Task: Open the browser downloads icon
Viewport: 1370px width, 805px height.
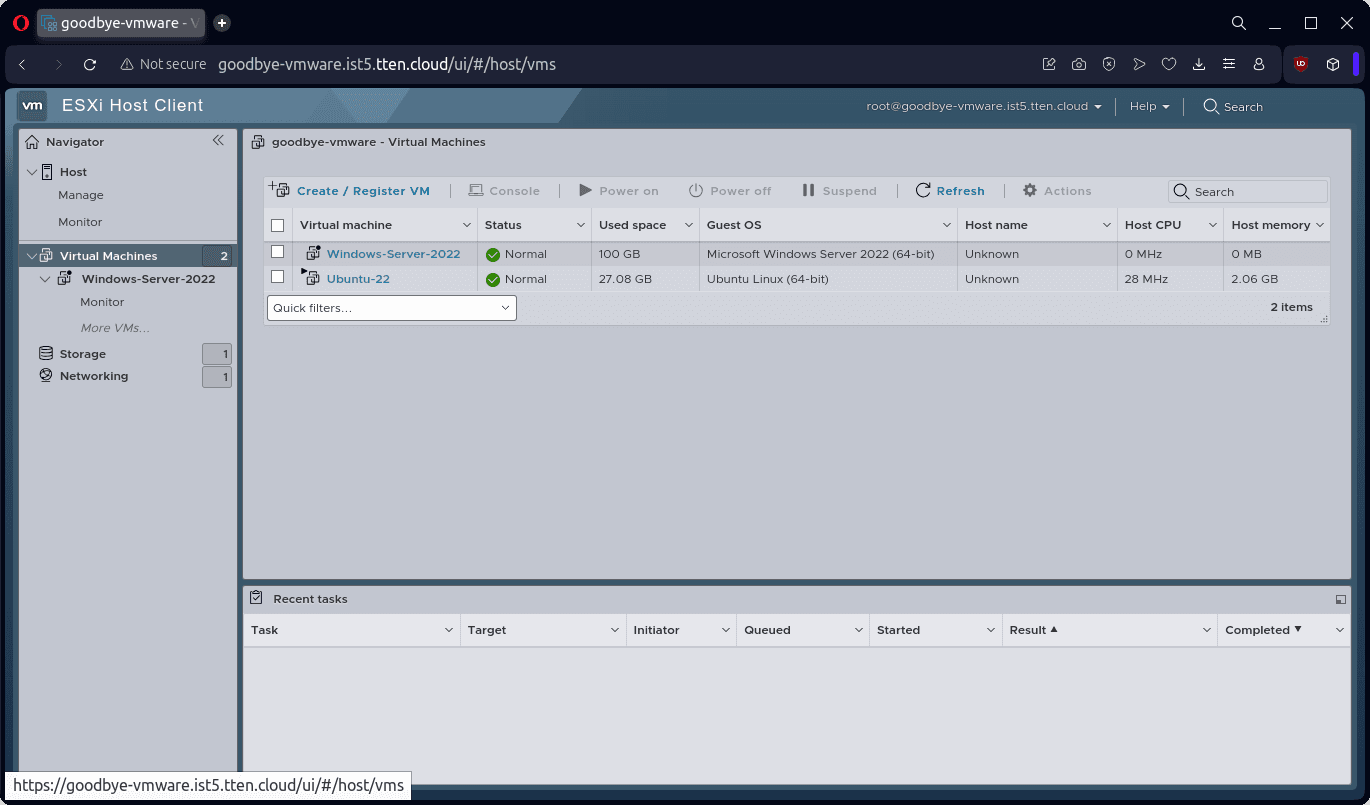Action: tap(1199, 64)
